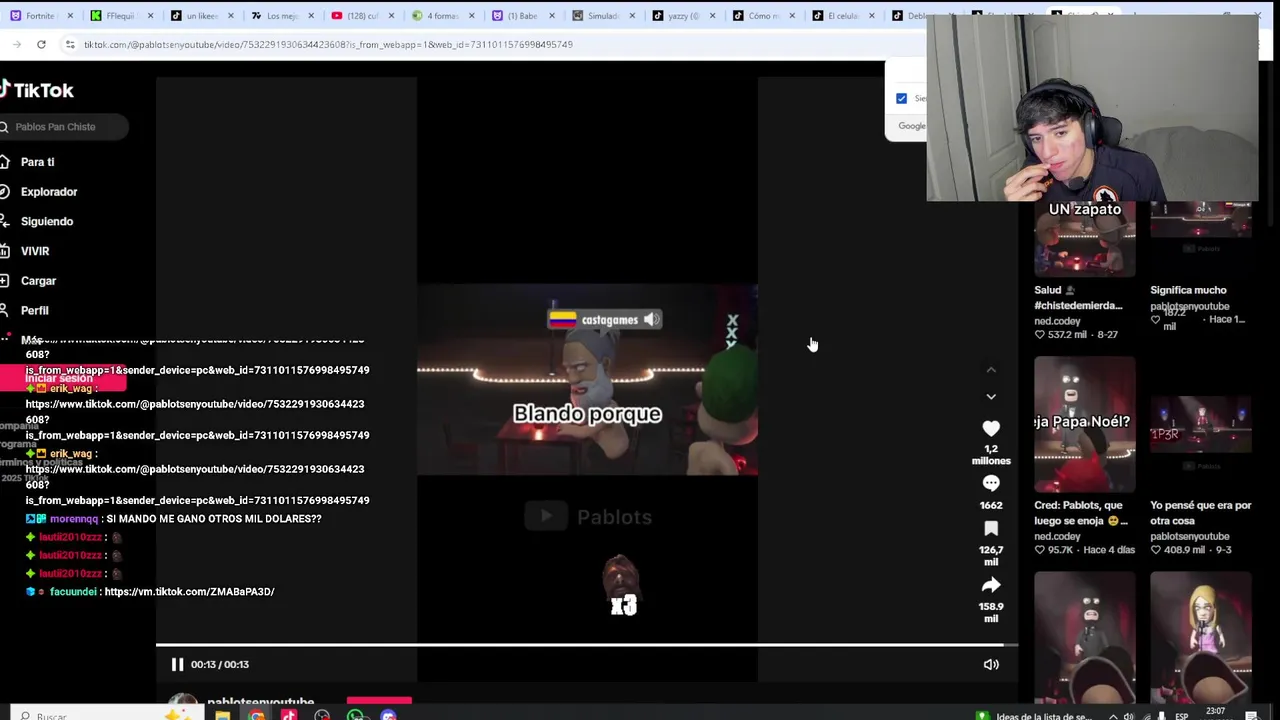Close the 'un likee' tab
The image size is (1280, 720).
pyautogui.click(x=231, y=16)
